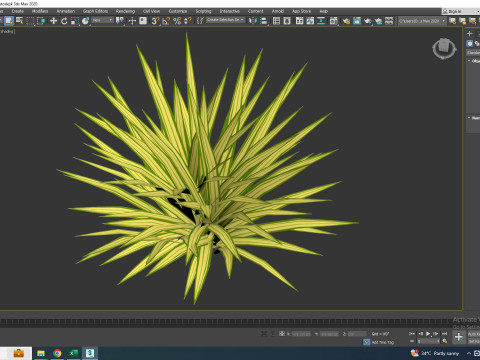Click the large Set Keys plus button
This screenshot has height=360, width=480.
pyautogui.click(x=459, y=337)
